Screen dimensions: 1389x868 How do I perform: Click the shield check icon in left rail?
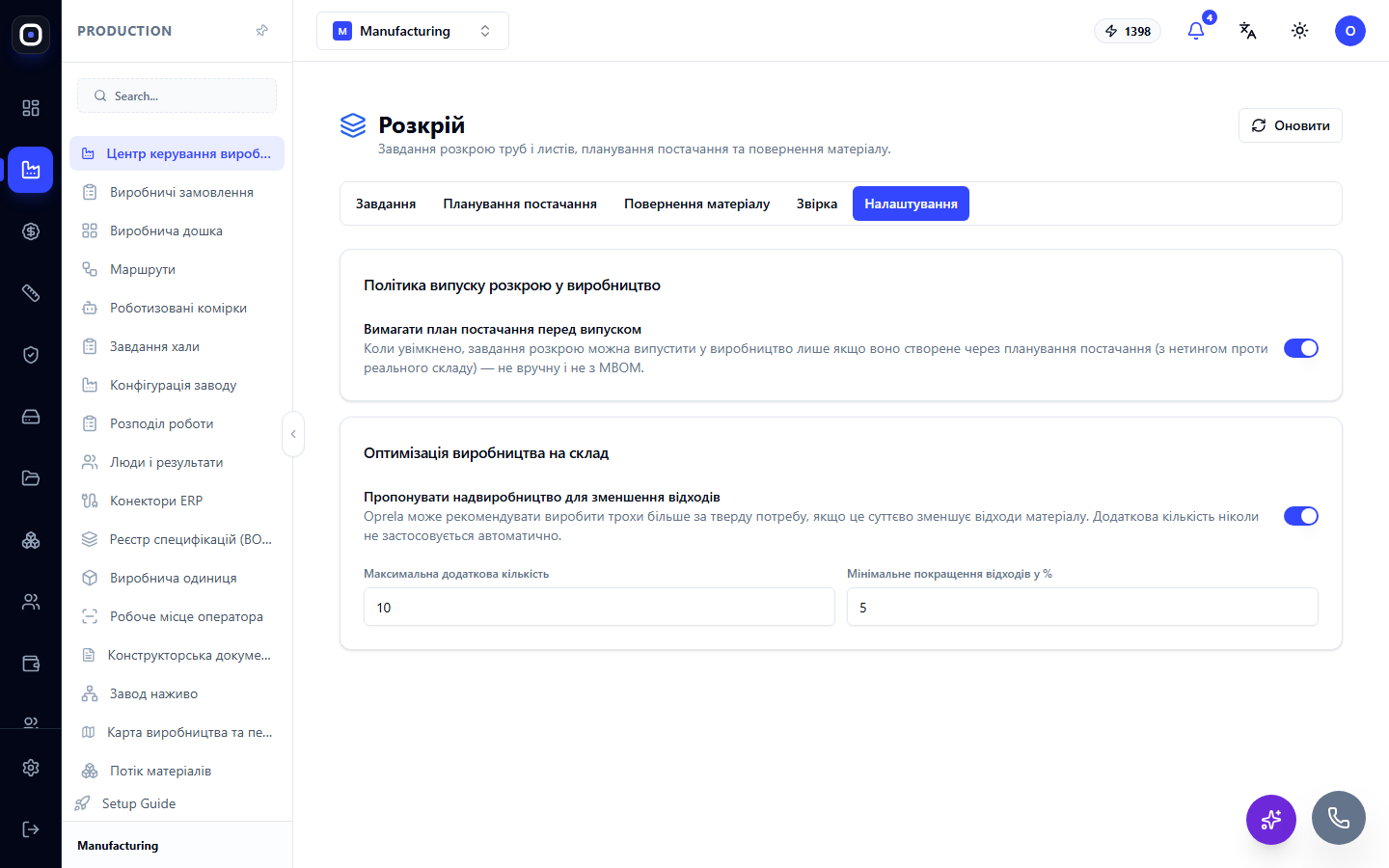click(x=31, y=355)
